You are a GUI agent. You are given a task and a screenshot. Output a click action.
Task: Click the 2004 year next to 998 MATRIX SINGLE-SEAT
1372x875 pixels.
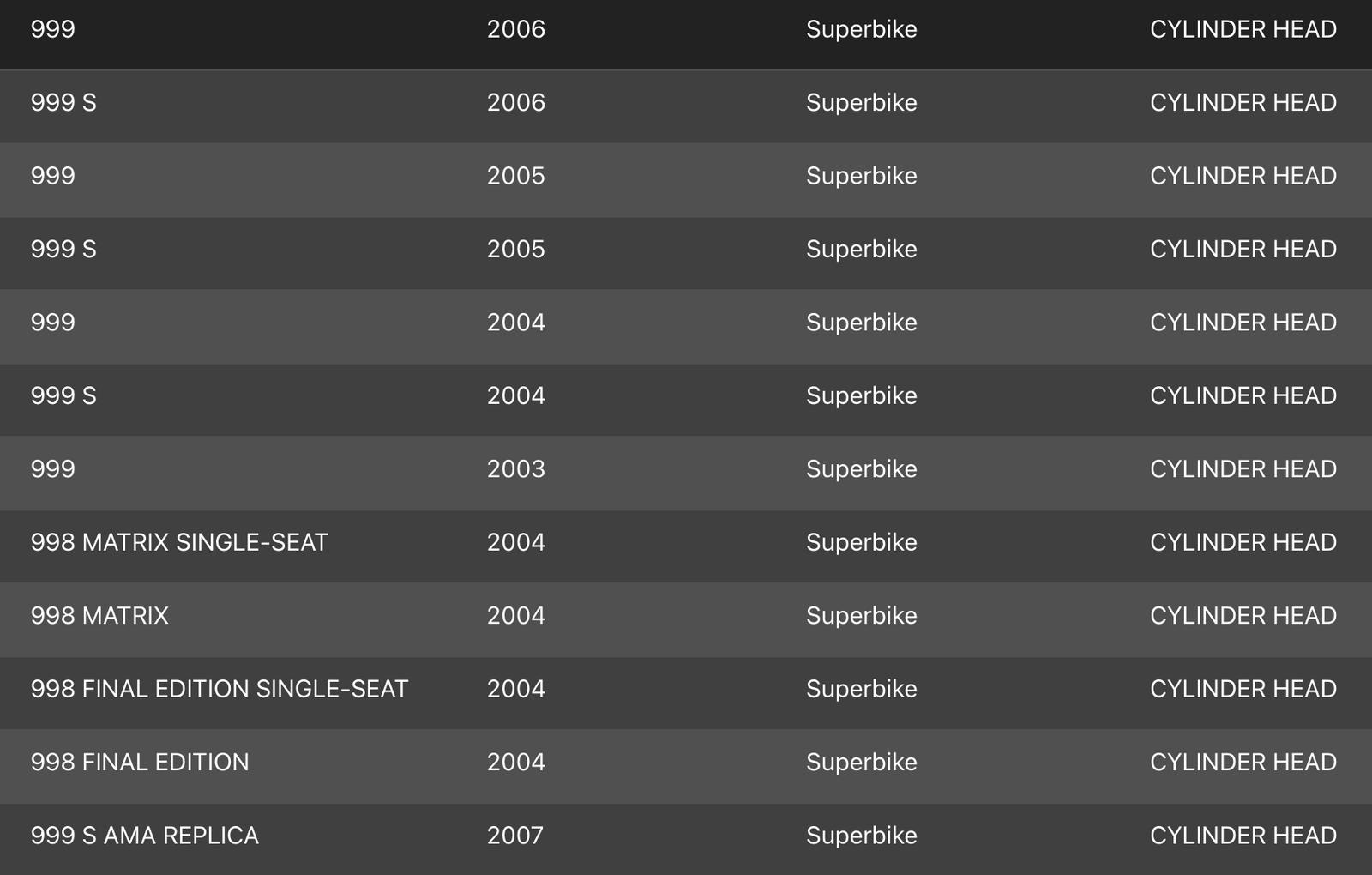pos(516,542)
